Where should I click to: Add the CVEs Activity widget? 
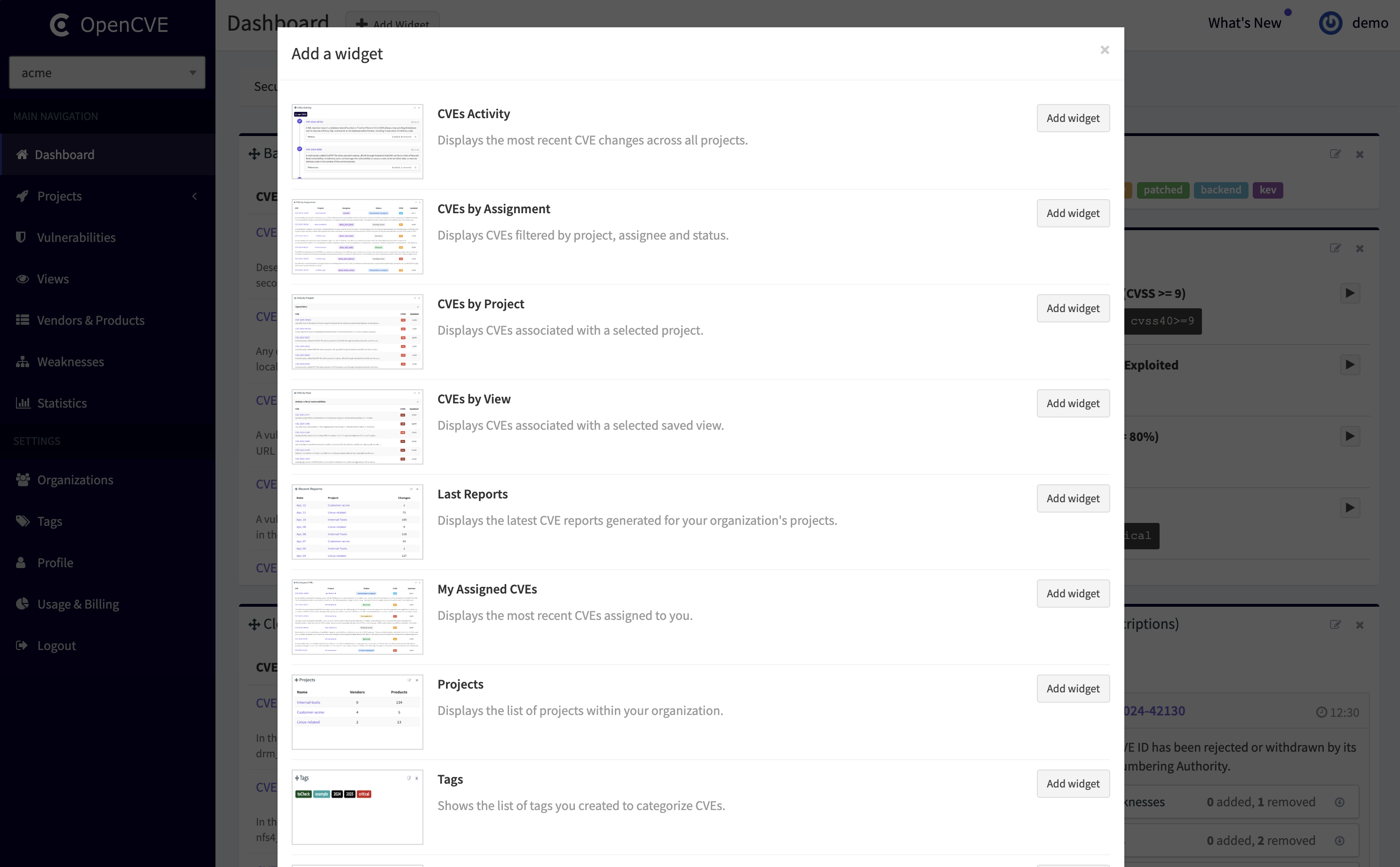pos(1072,118)
